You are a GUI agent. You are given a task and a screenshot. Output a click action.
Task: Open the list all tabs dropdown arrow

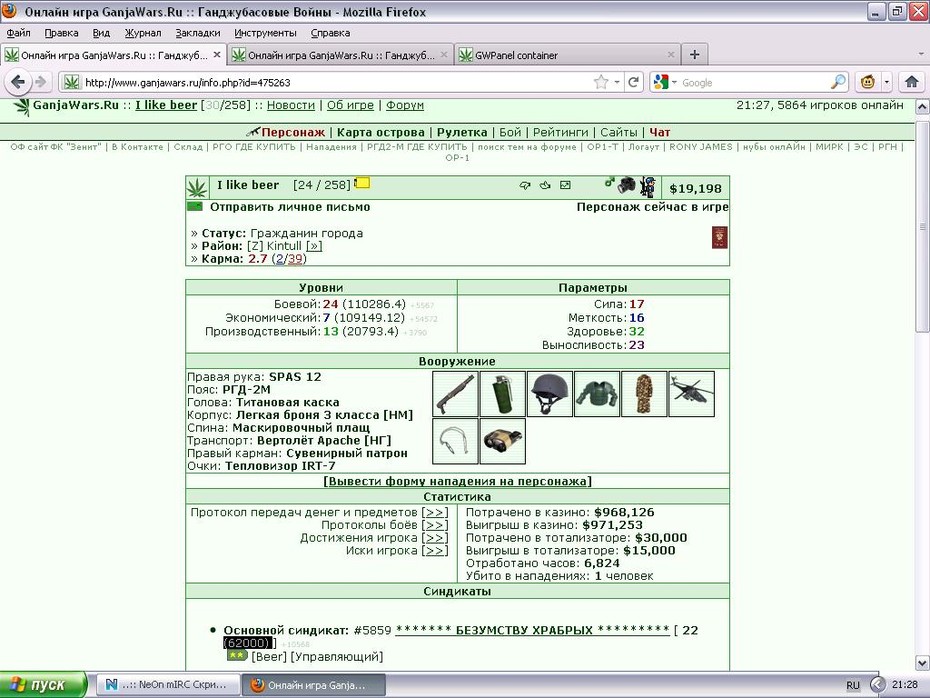[921, 55]
